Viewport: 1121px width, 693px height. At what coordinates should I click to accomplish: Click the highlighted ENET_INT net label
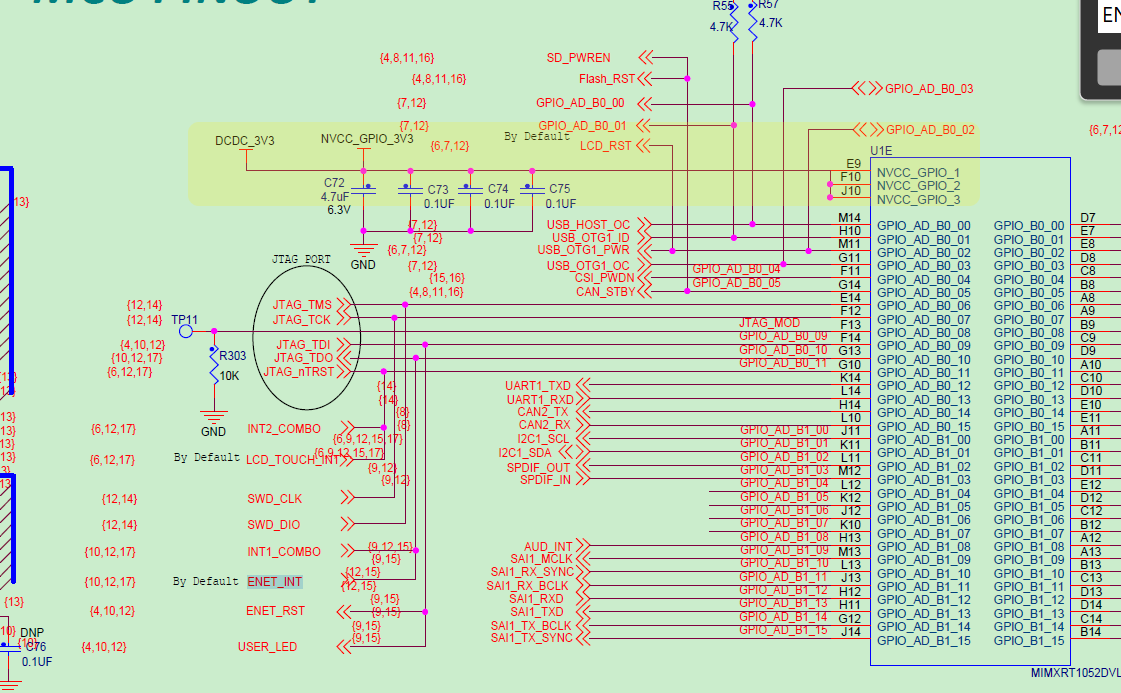point(275,581)
